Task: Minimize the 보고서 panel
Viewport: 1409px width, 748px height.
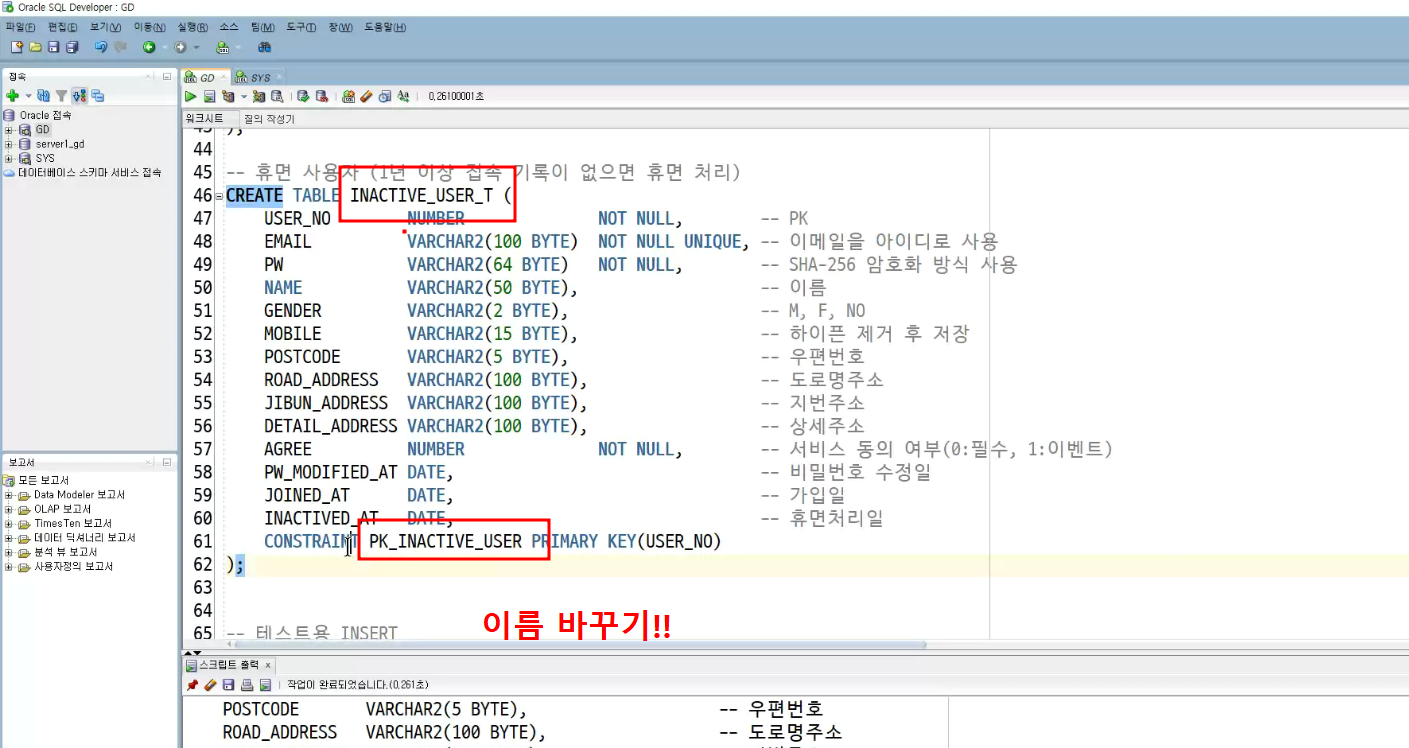Action: point(167,462)
